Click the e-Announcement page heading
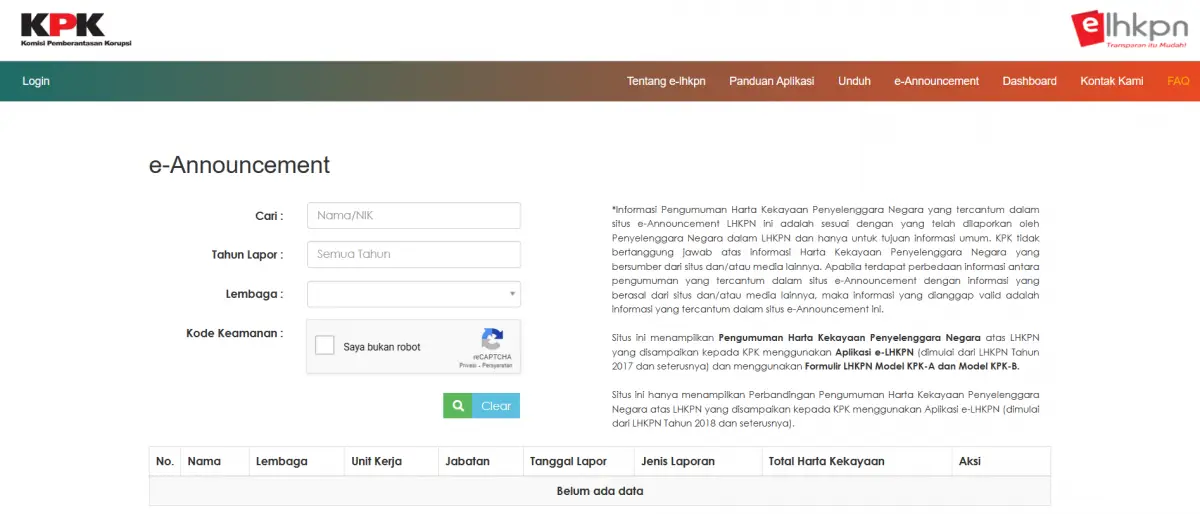The width and height of the screenshot is (1200, 514). pyautogui.click(x=239, y=165)
